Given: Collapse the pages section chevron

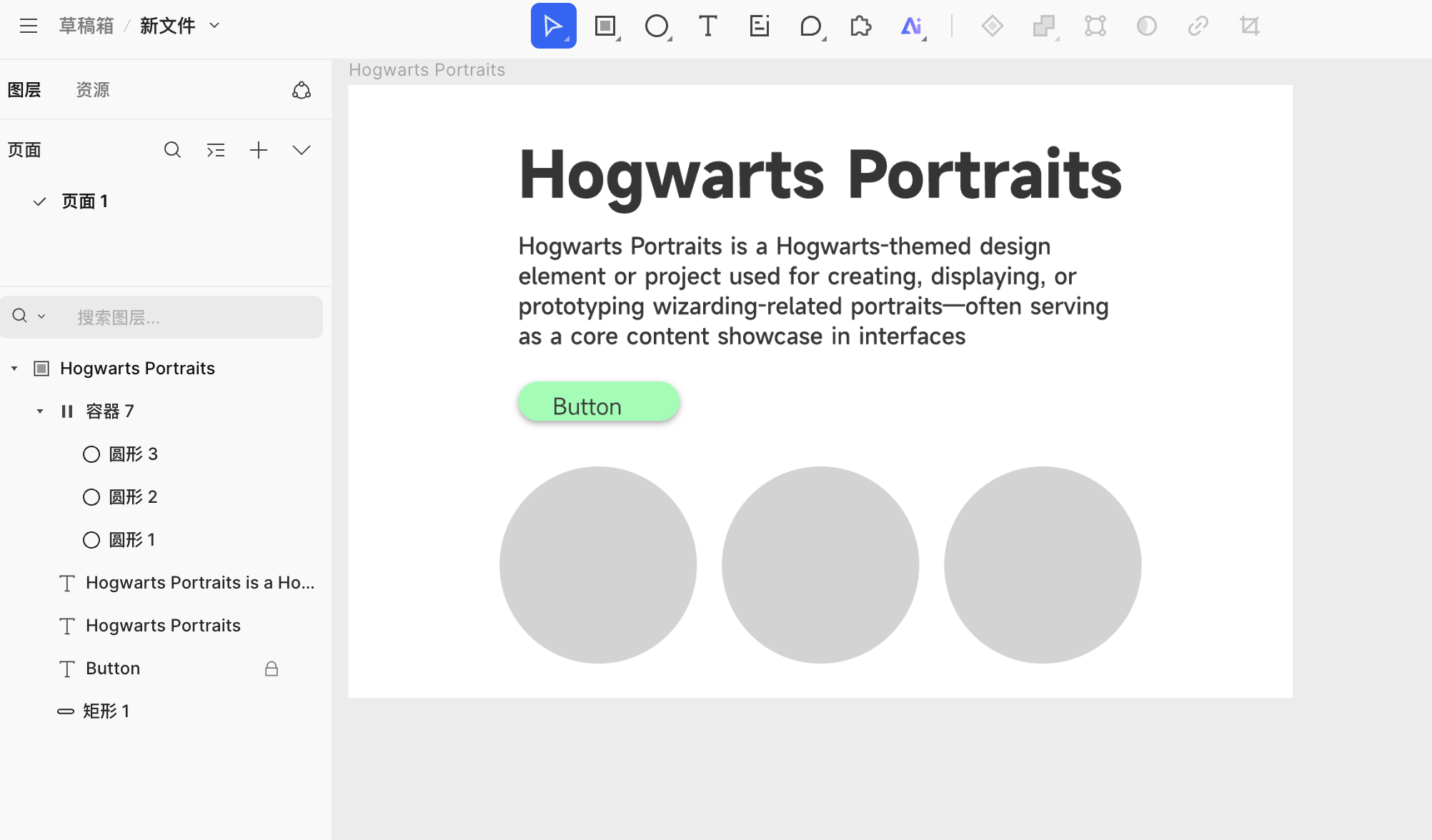Looking at the screenshot, I should click(x=302, y=150).
